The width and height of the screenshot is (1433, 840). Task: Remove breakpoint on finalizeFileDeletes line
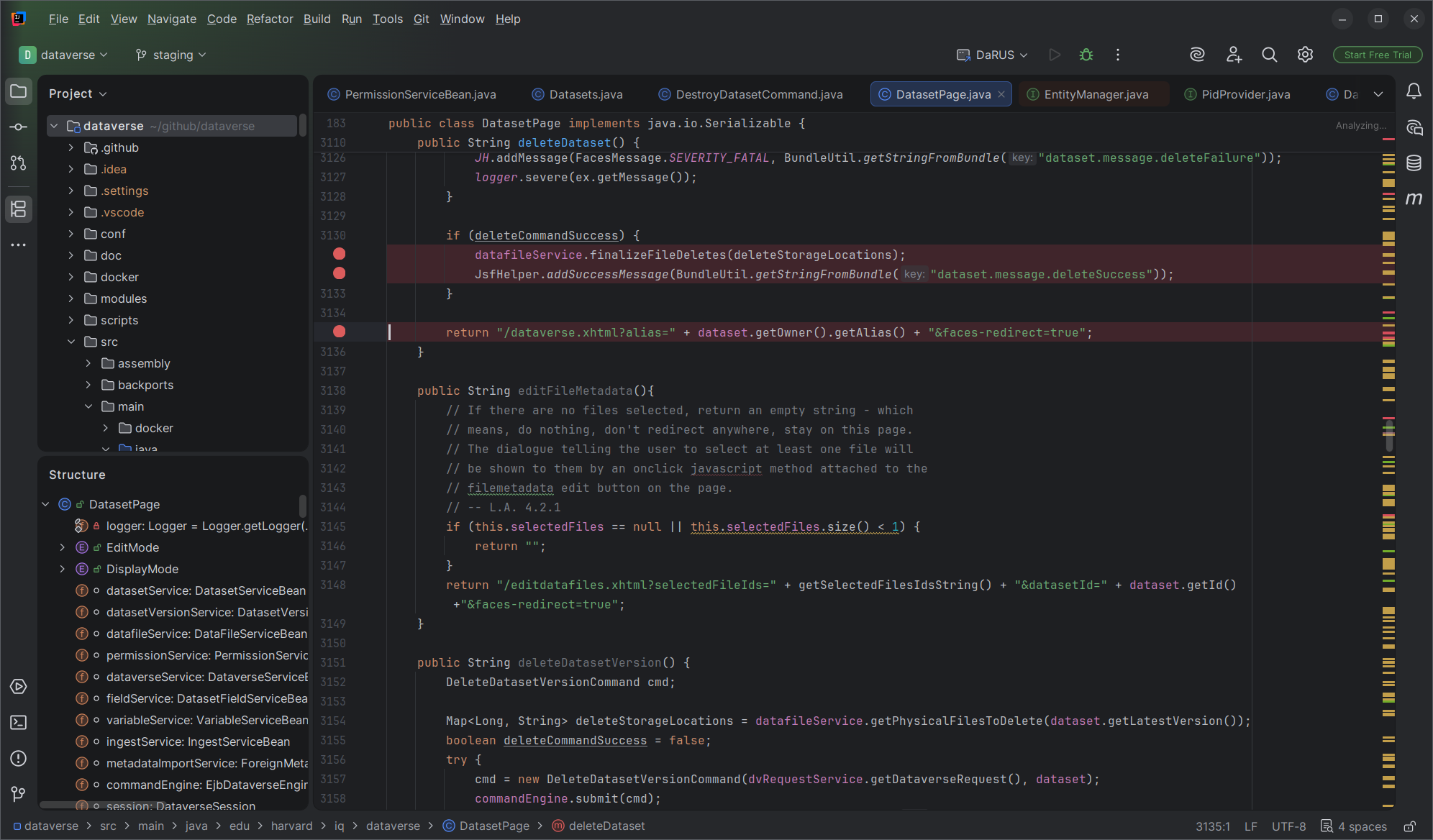[340, 254]
